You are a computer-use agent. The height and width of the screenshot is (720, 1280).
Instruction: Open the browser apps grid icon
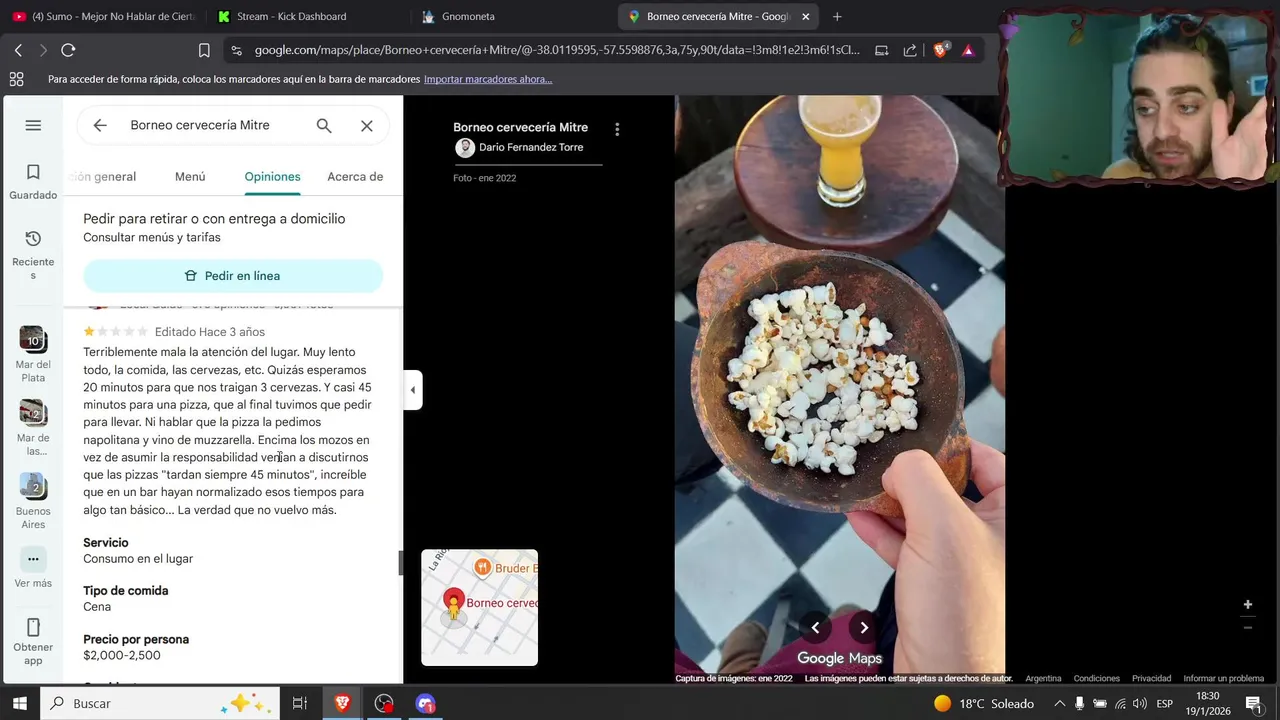tap(16, 79)
